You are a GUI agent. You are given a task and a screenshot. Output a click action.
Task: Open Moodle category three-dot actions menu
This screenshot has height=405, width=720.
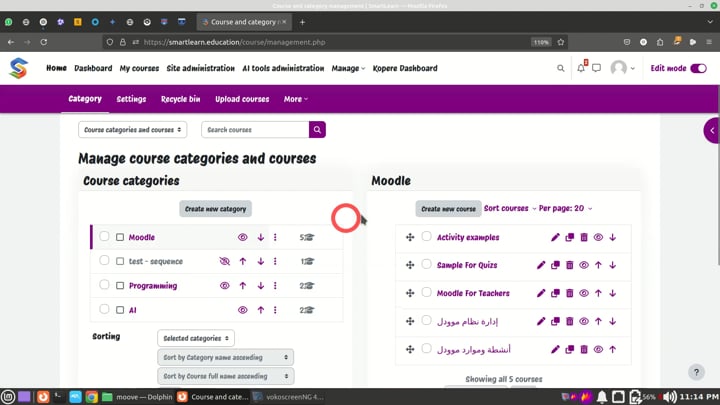click(x=275, y=237)
